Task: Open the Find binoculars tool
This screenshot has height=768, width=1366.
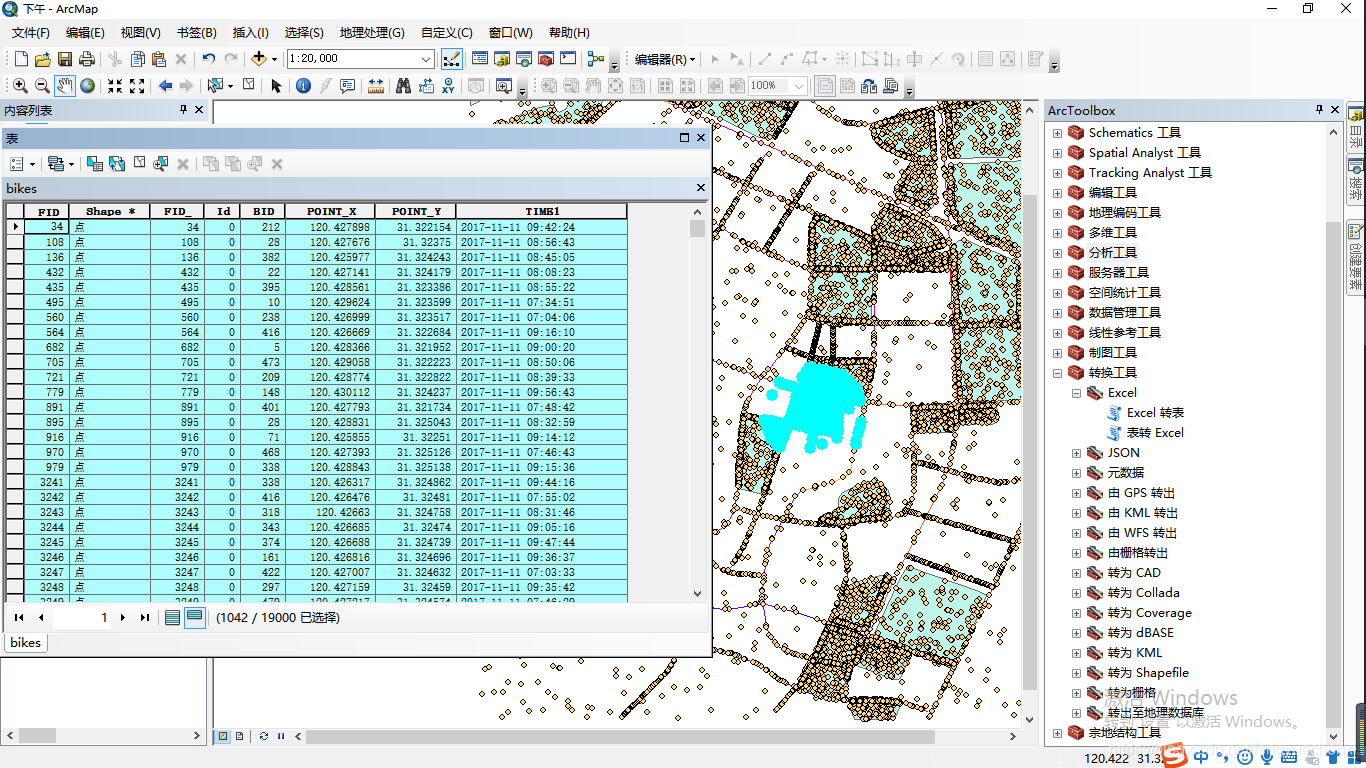Action: point(403,86)
